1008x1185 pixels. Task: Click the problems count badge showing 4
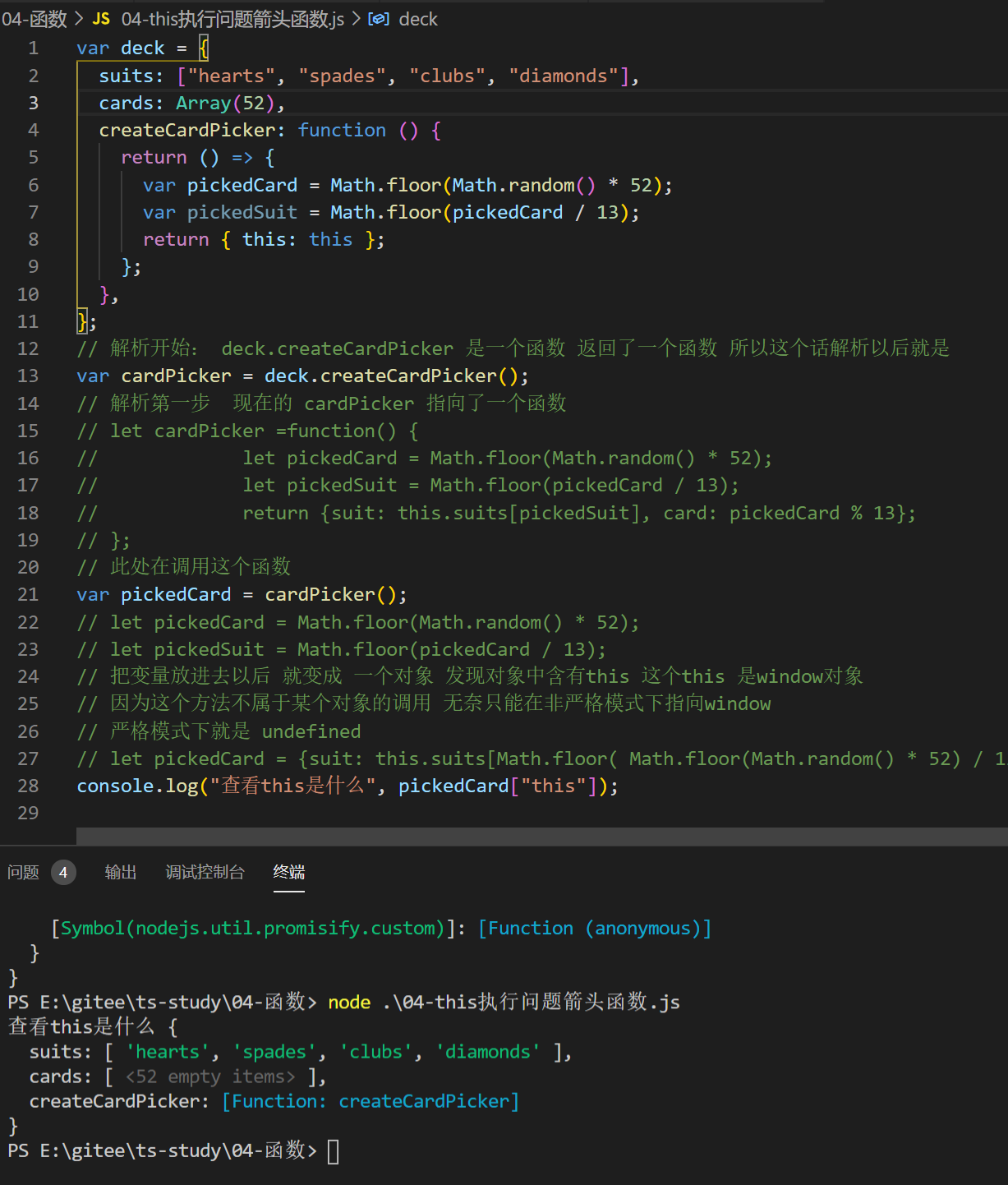pos(63,873)
